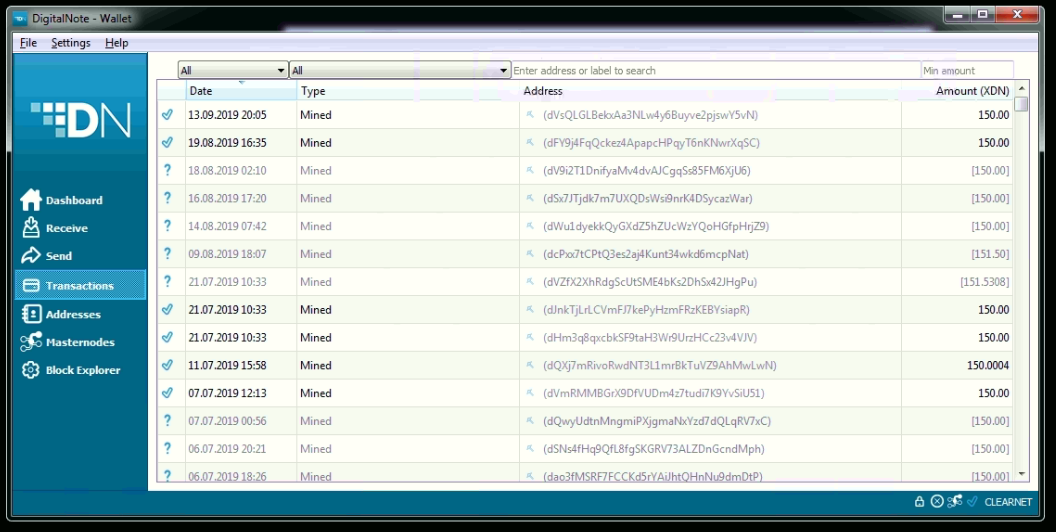The height and width of the screenshot is (532, 1056).
Task: Click Mined type in 13.09.2019 row
Action: (x=316, y=115)
